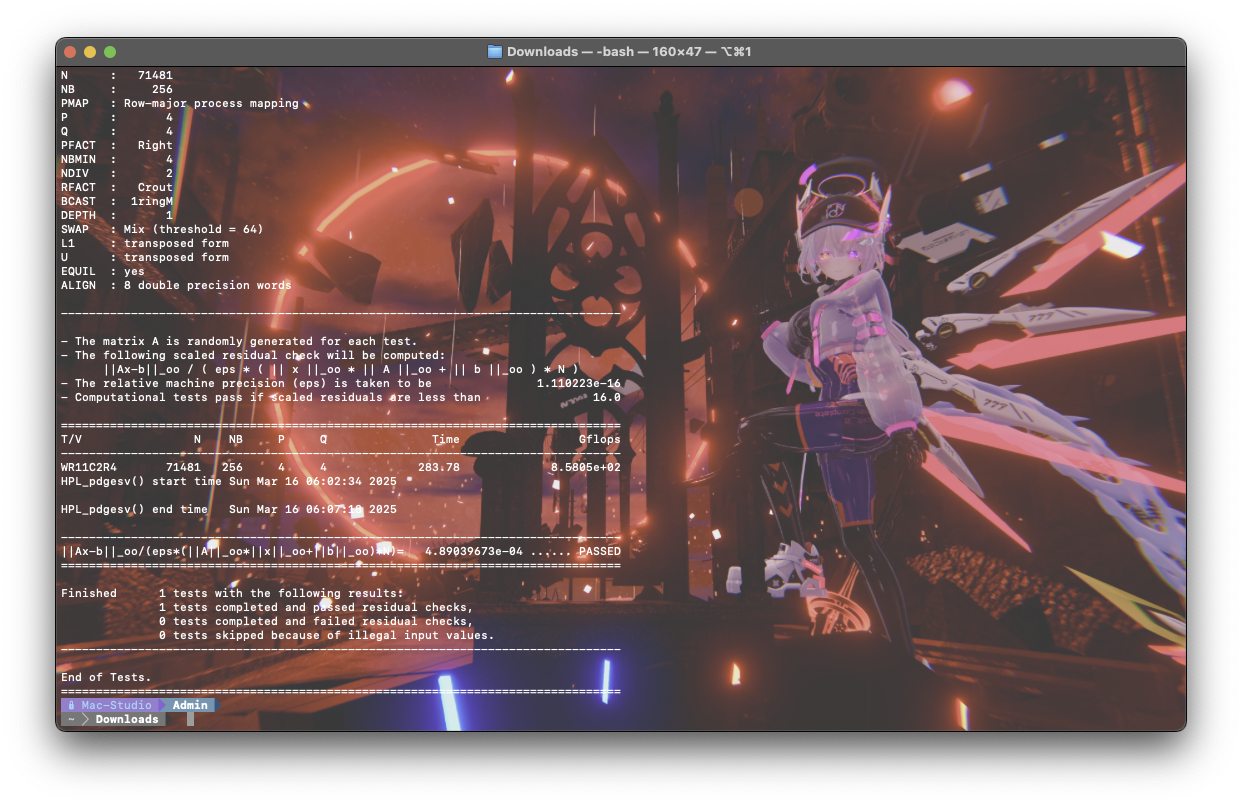Click the "L1 : transposed form" line
This screenshot has width=1242, height=805.
click(x=145, y=243)
